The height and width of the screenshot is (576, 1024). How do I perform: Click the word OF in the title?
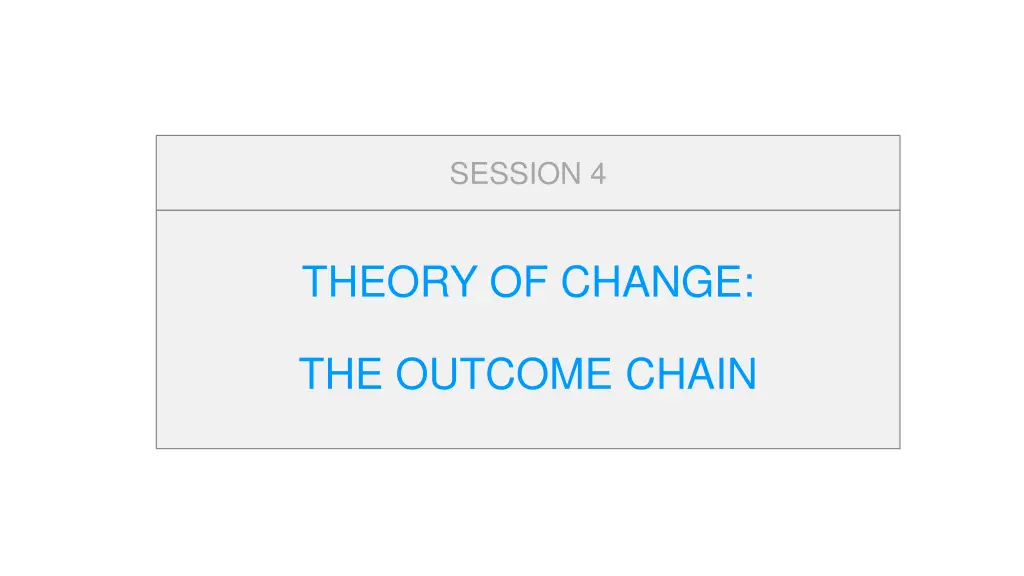click(x=519, y=281)
